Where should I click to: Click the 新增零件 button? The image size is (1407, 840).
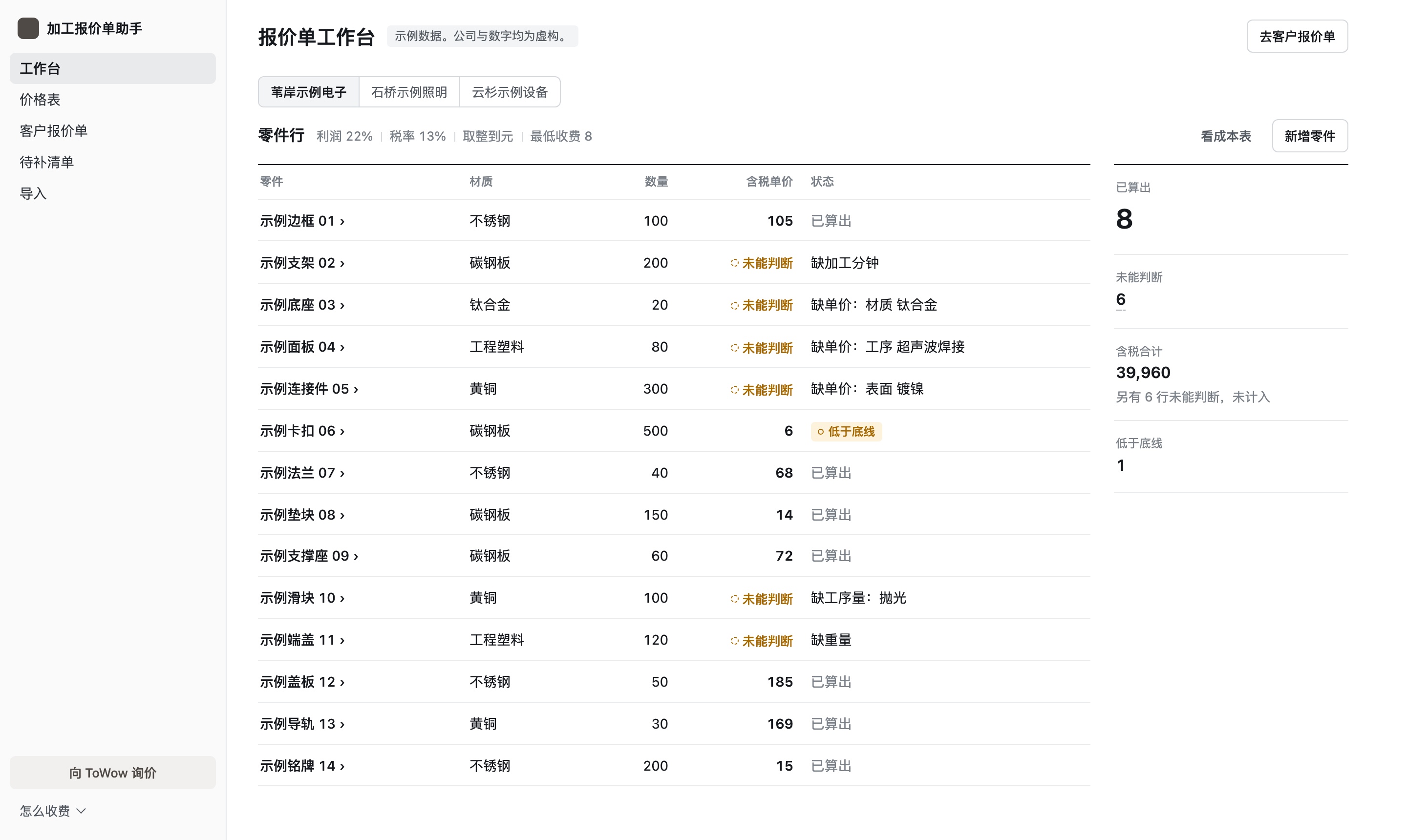(x=1310, y=136)
